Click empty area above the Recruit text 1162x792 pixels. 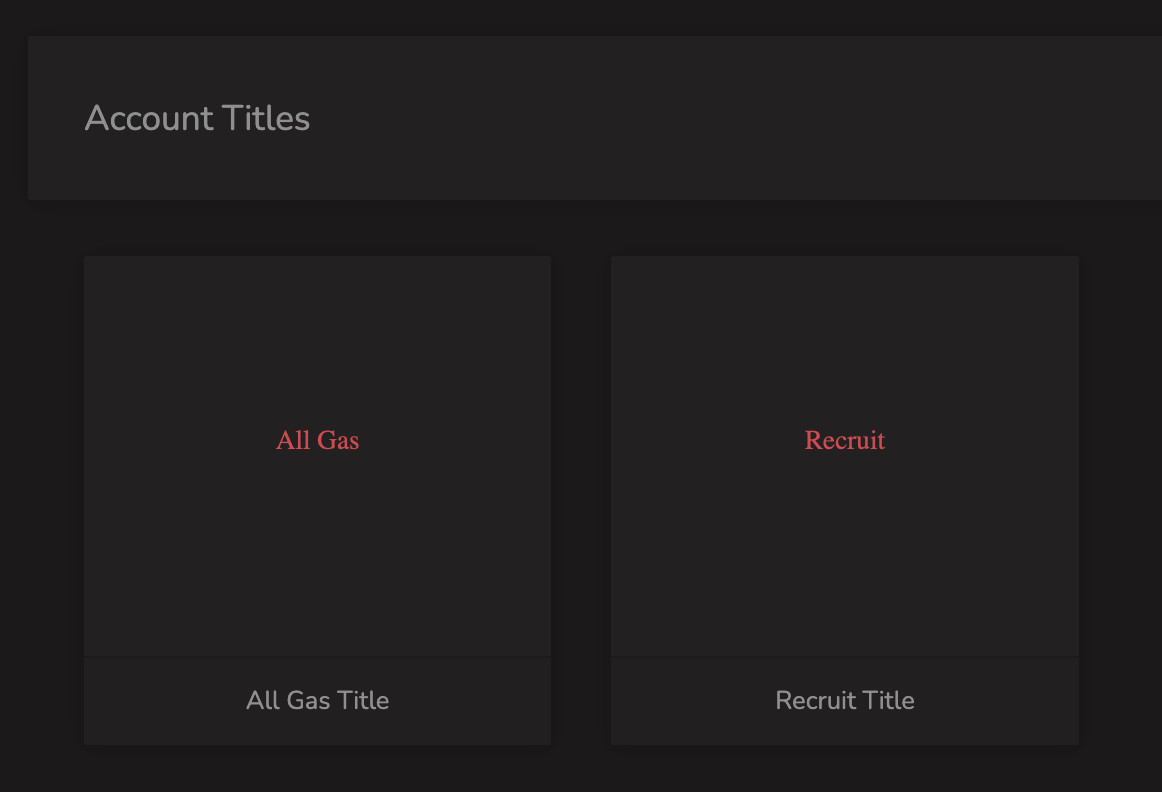point(845,341)
